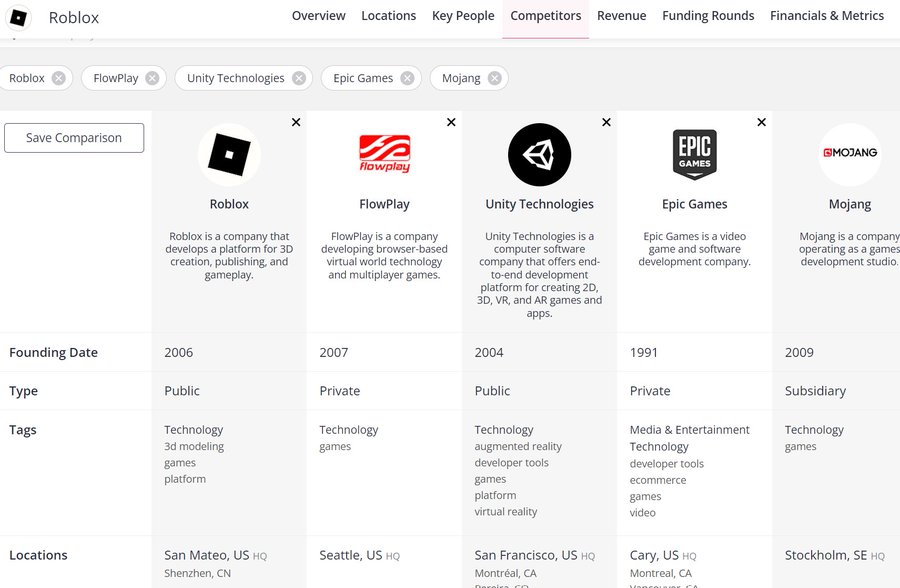Click Roblox founding date 2006
This screenshot has width=900, height=588.
point(179,353)
